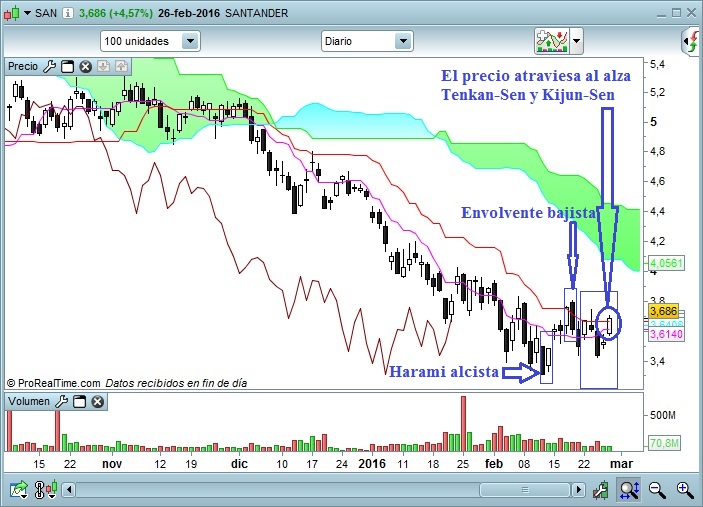Click the magenta 3,6140 price label
Image resolution: width=703 pixels, height=507 pixels.
(x=666, y=334)
